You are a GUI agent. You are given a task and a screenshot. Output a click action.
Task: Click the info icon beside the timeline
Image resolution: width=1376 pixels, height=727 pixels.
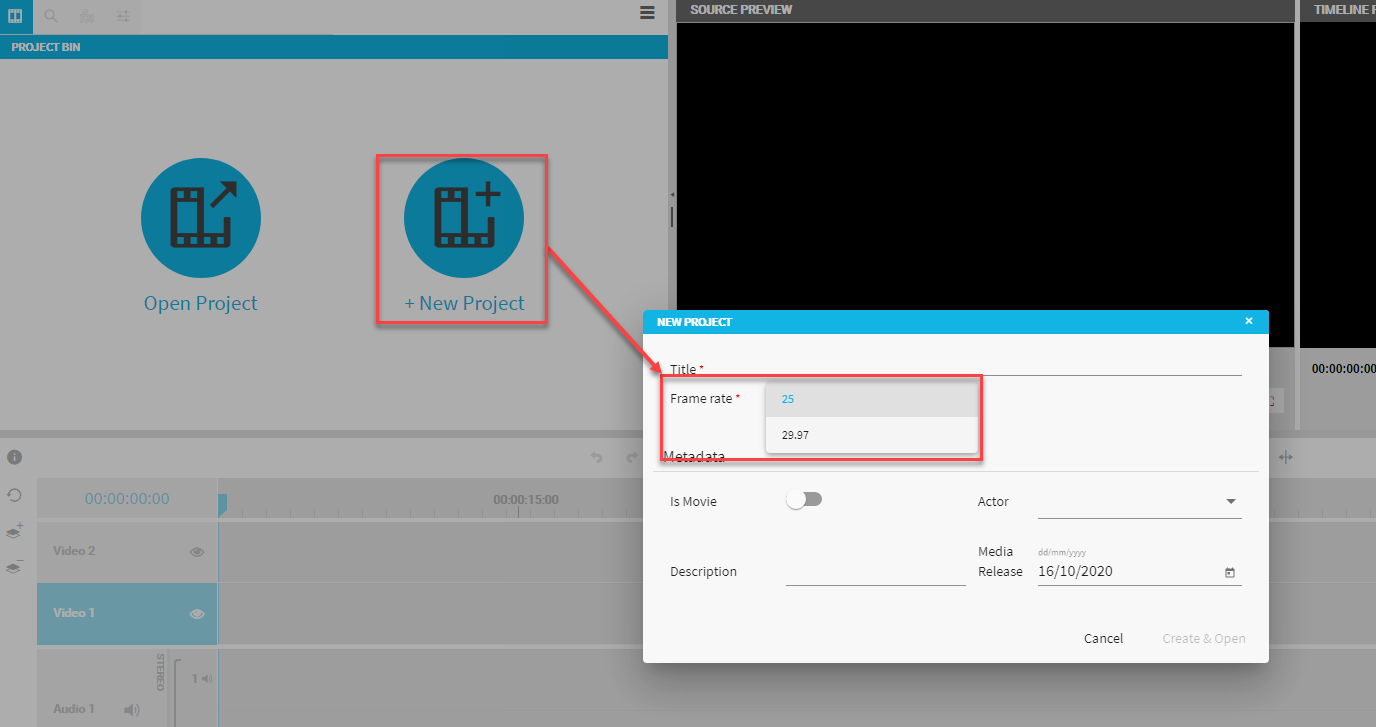(14, 457)
